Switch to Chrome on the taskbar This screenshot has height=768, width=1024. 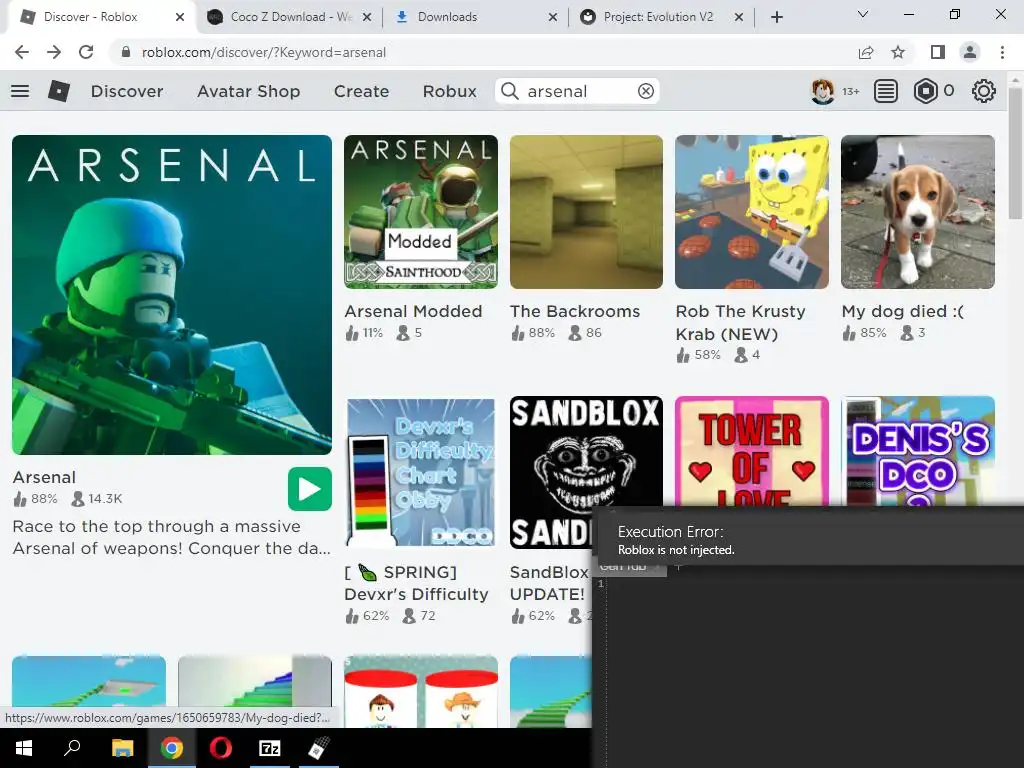click(x=172, y=748)
